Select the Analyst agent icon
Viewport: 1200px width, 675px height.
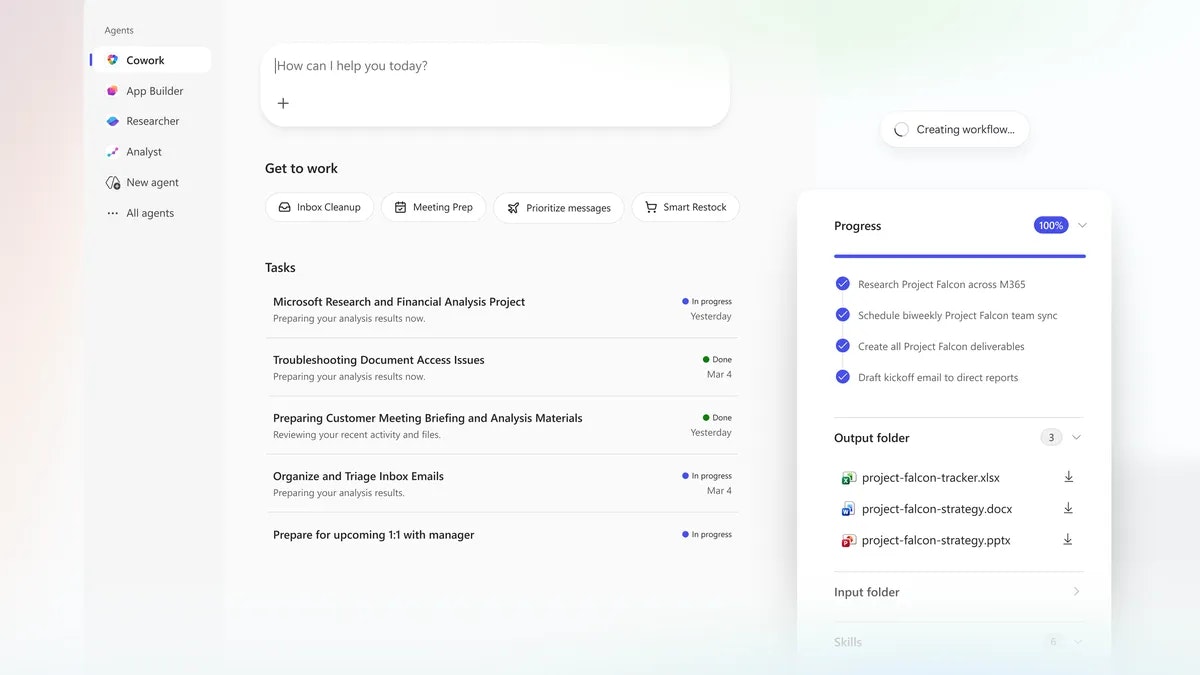coord(112,151)
